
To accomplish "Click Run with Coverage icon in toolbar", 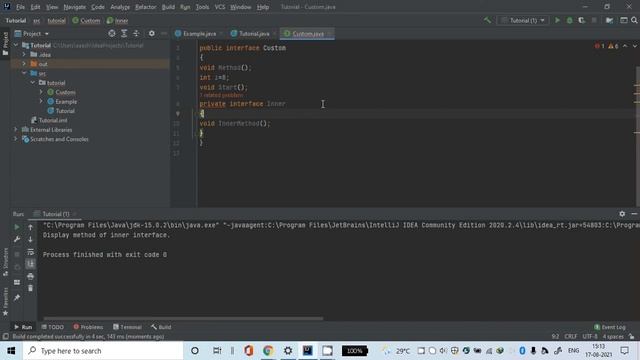I will coord(582,20).
